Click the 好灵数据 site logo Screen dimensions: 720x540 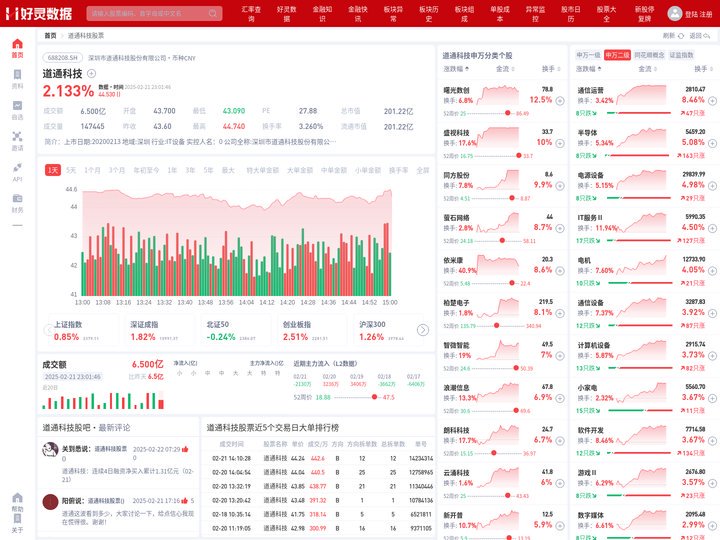tap(39, 13)
